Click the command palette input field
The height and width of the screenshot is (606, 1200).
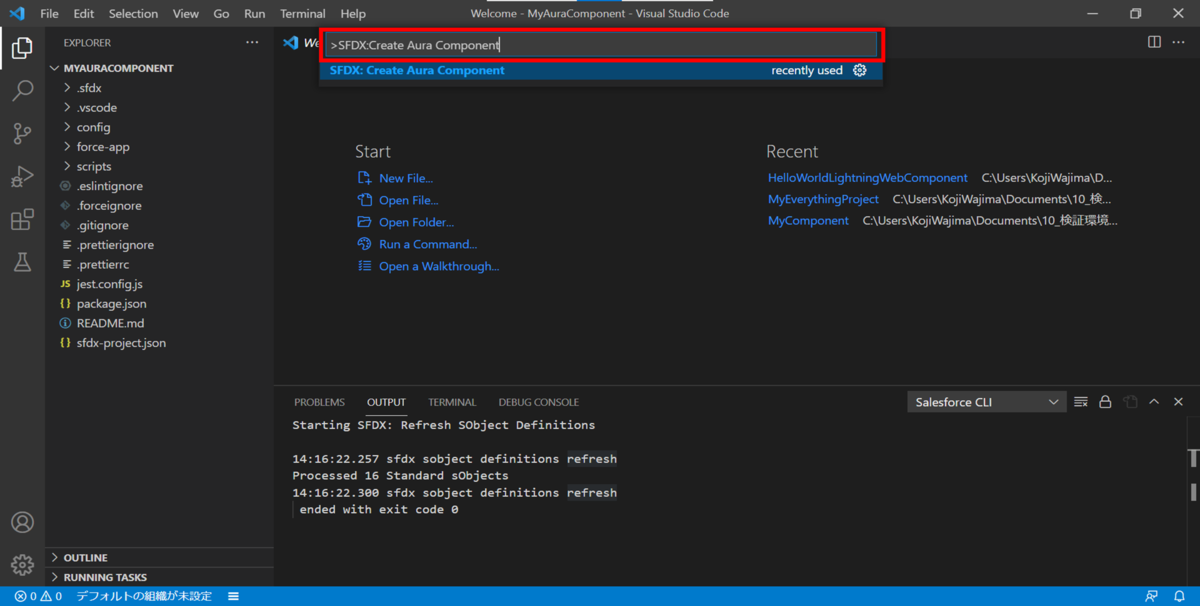[601, 45]
